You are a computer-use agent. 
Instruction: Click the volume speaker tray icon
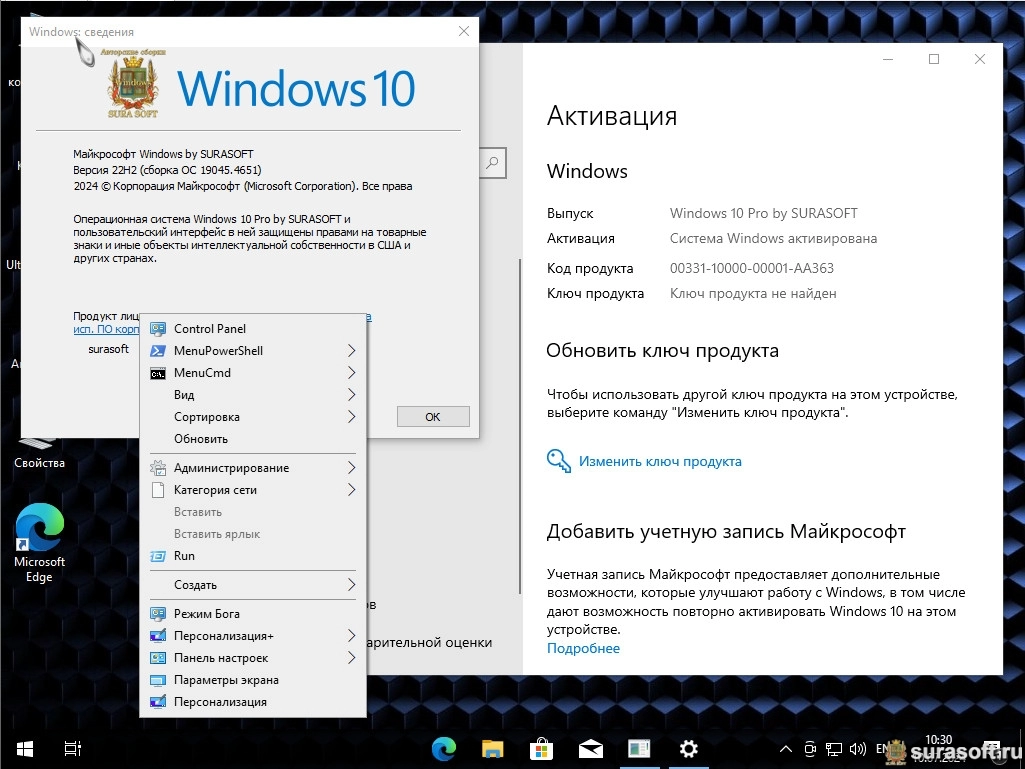pos(857,749)
